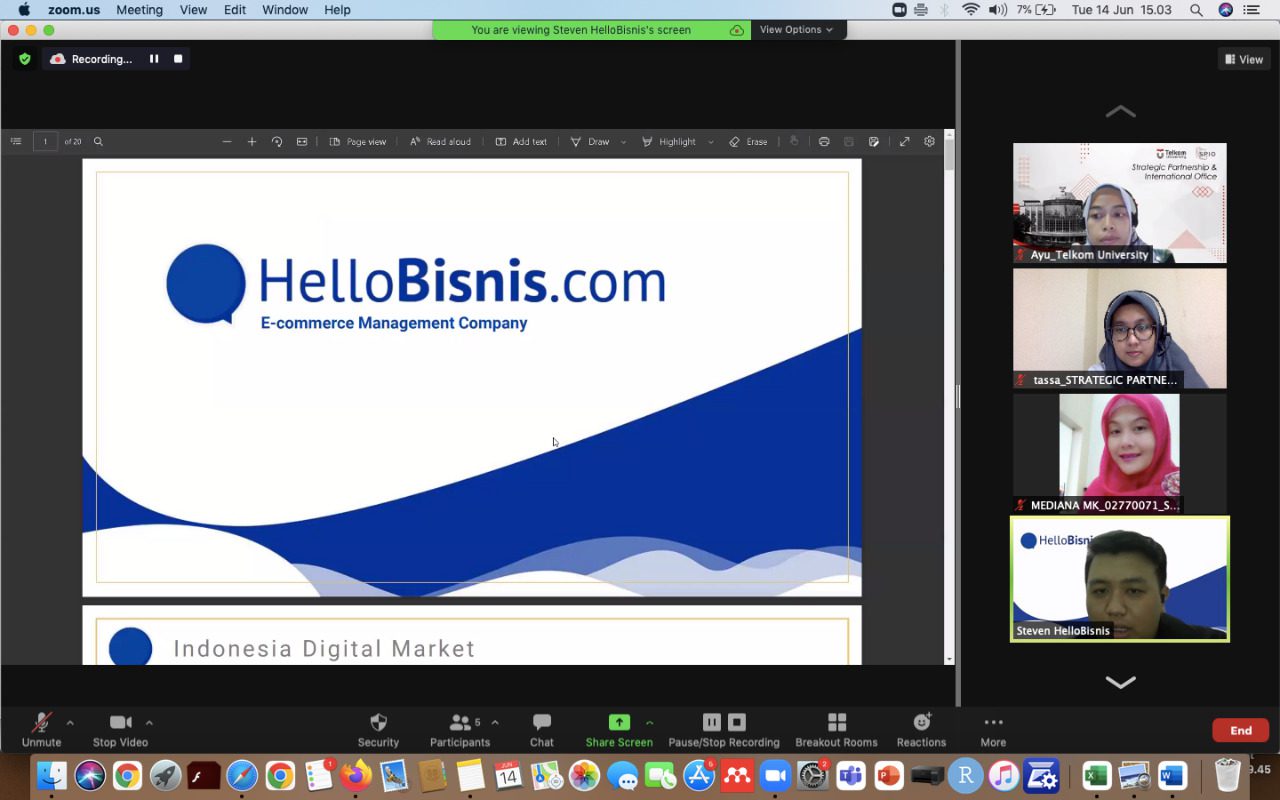Select MEDIANA MK video thumbnail
The image size is (1280, 800).
(x=1120, y=453)
